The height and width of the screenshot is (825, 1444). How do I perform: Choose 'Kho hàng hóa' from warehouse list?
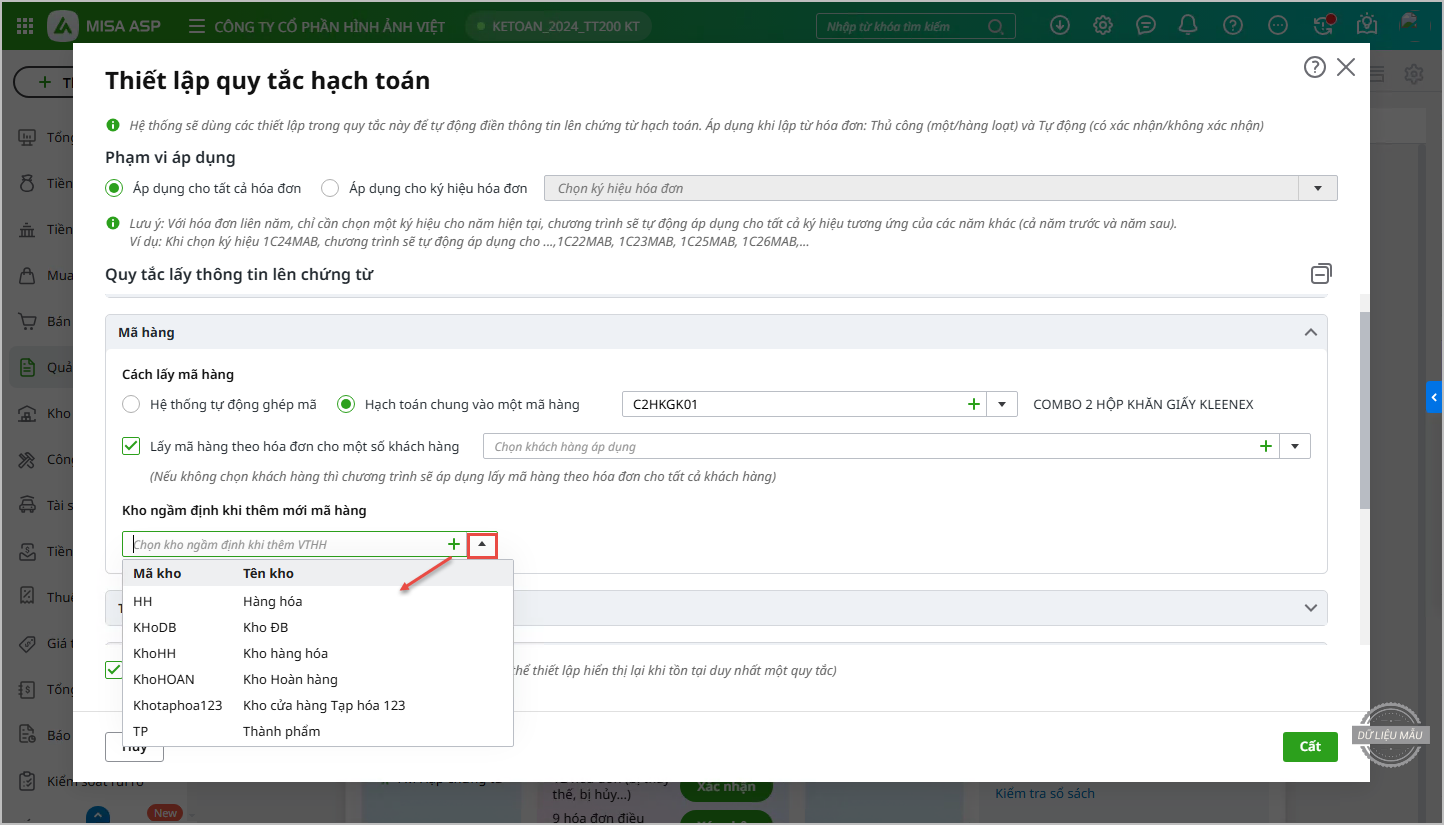coord(285,653)
